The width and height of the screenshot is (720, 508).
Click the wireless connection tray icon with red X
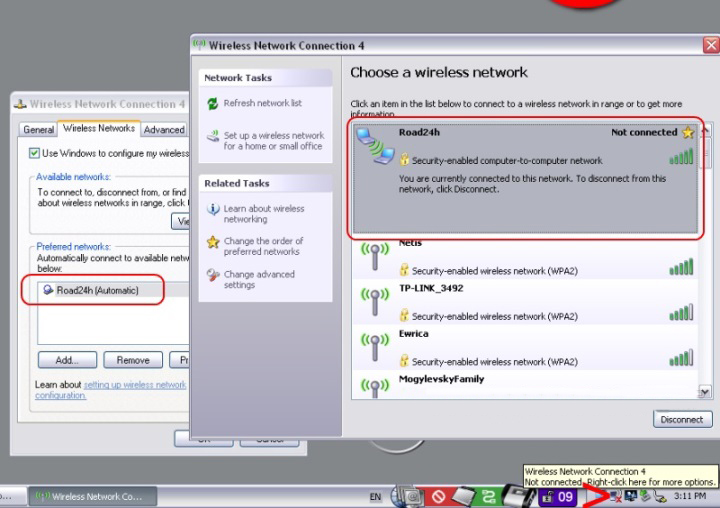pos(615,497)
